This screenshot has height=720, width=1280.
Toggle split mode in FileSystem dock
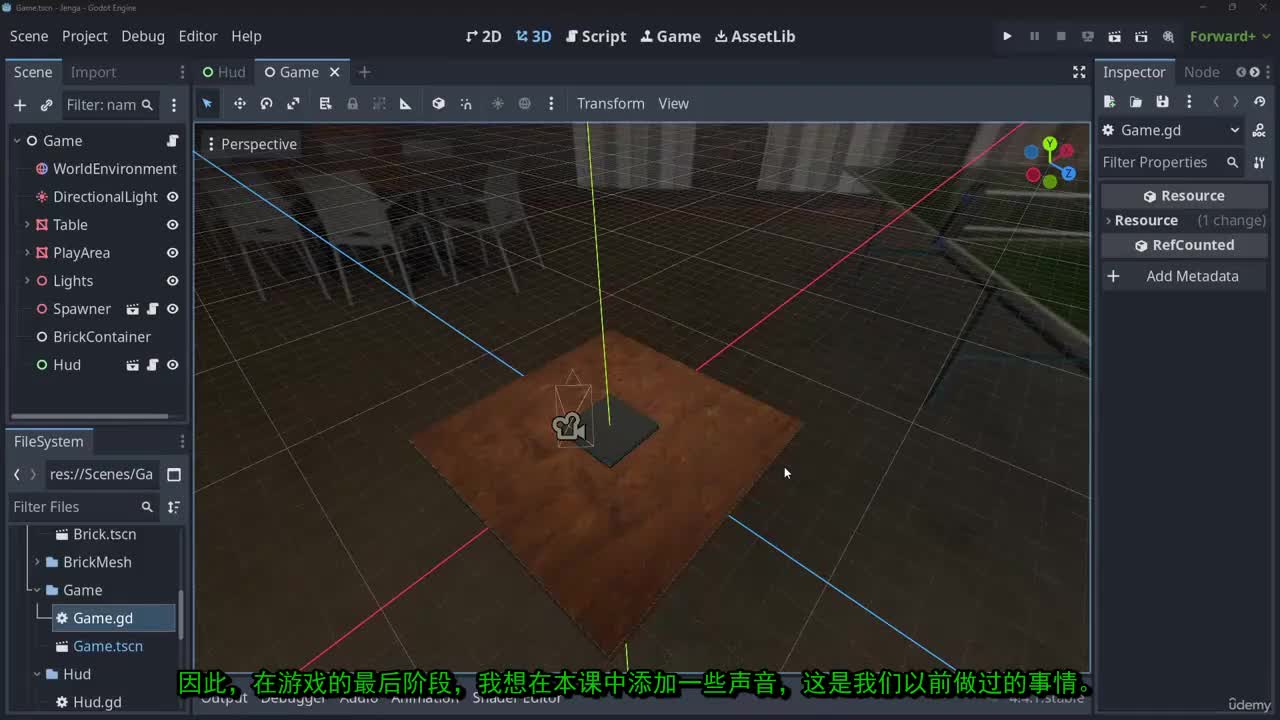174,474
